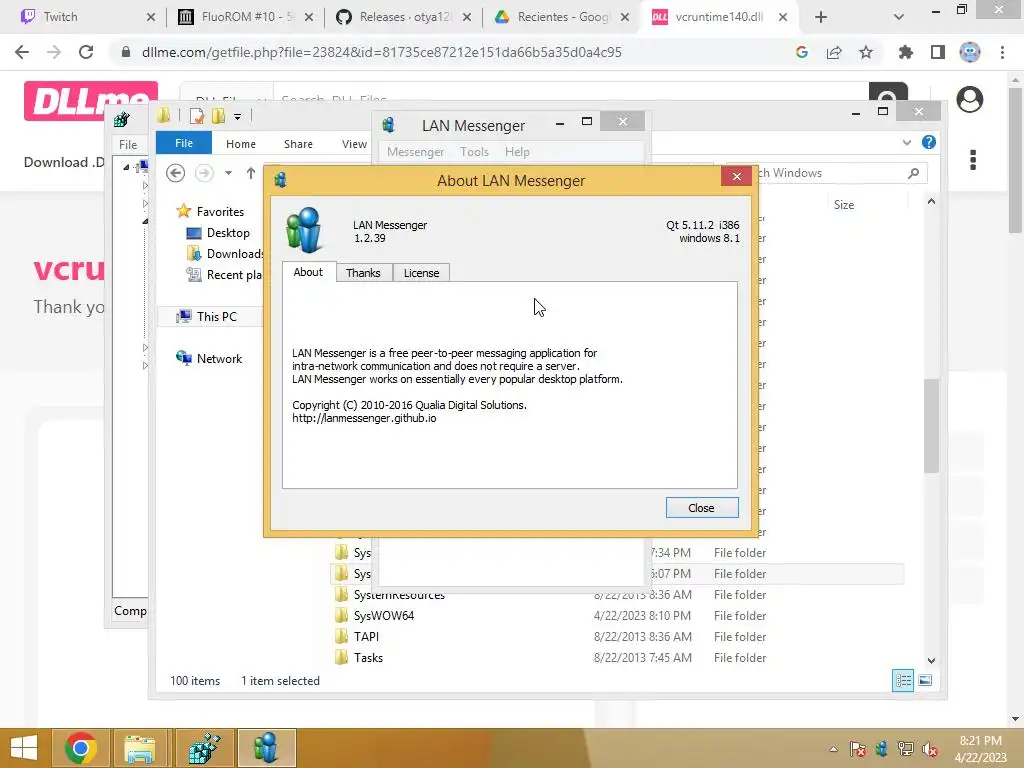Screen dimensions: 1024x768
Task: Select Recent places in navigation pane
Action: pos(226,275)
